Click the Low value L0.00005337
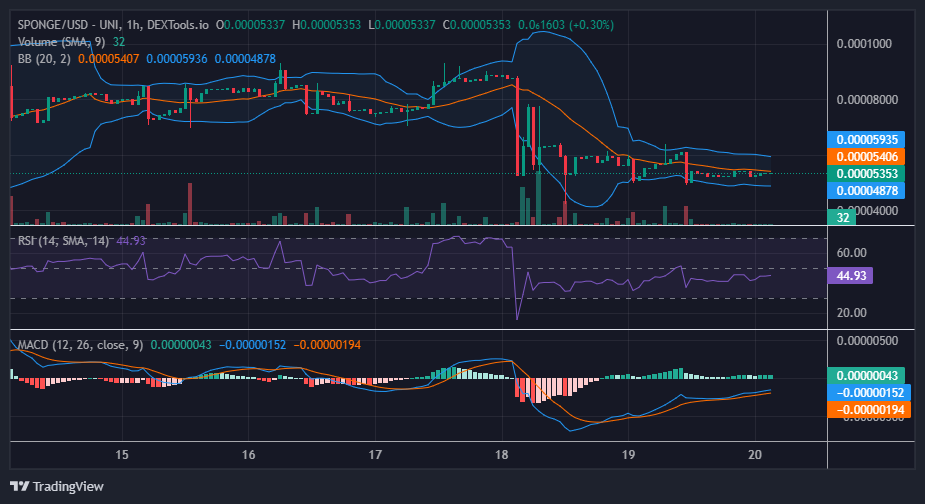Screen dimensions: 925x504 [x=402, y=25]
